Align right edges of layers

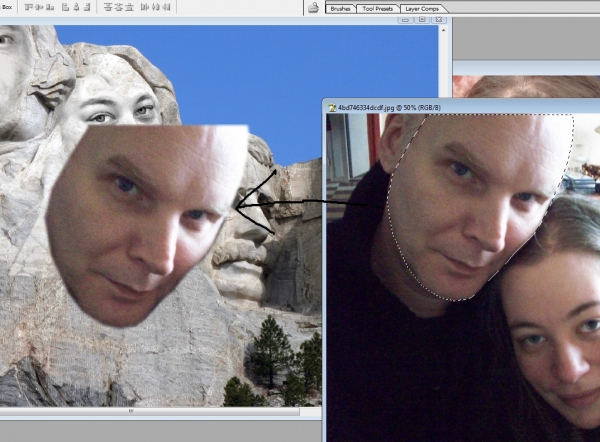87,7
